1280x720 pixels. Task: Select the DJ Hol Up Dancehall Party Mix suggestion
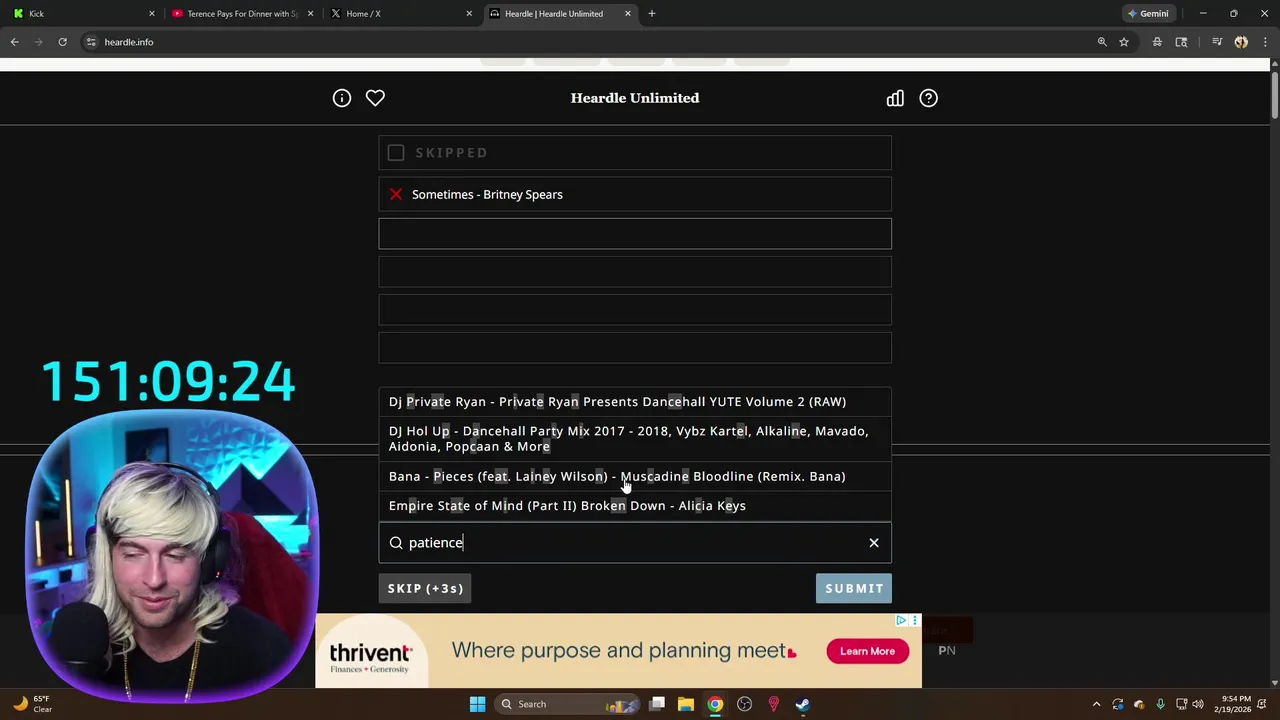coord(635,439)
